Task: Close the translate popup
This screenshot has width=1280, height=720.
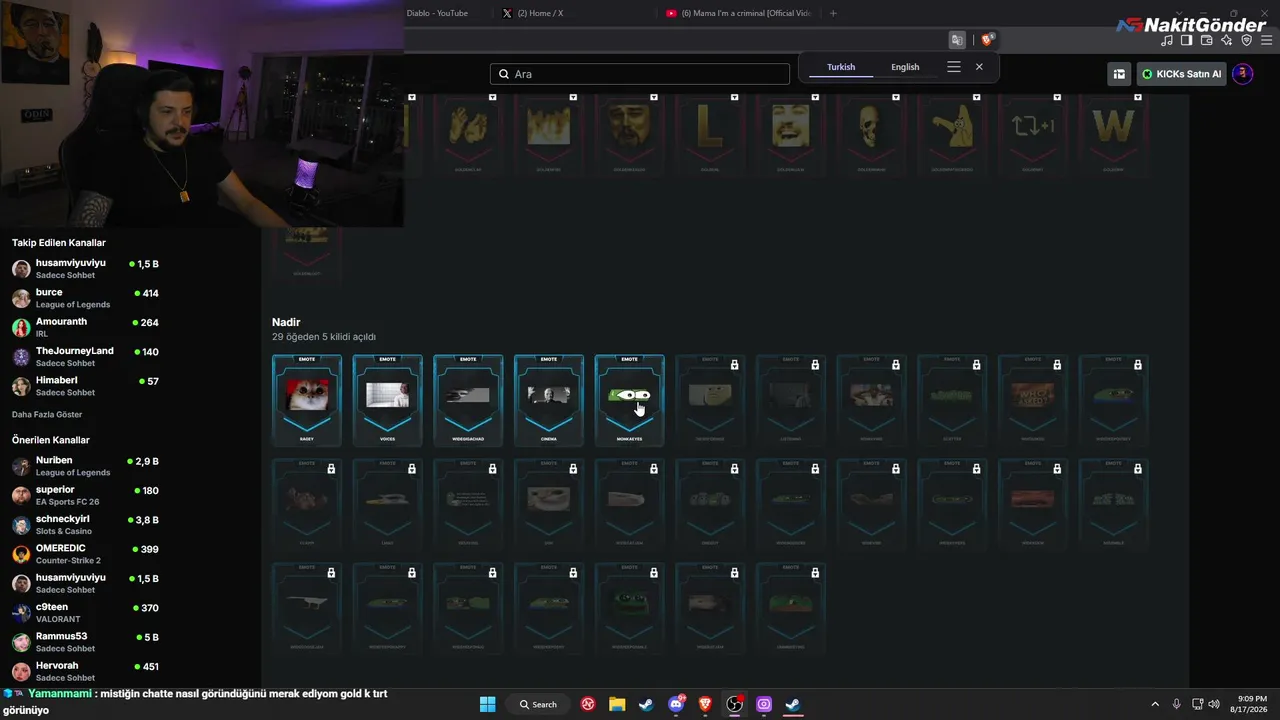Action: pos(979,67)
